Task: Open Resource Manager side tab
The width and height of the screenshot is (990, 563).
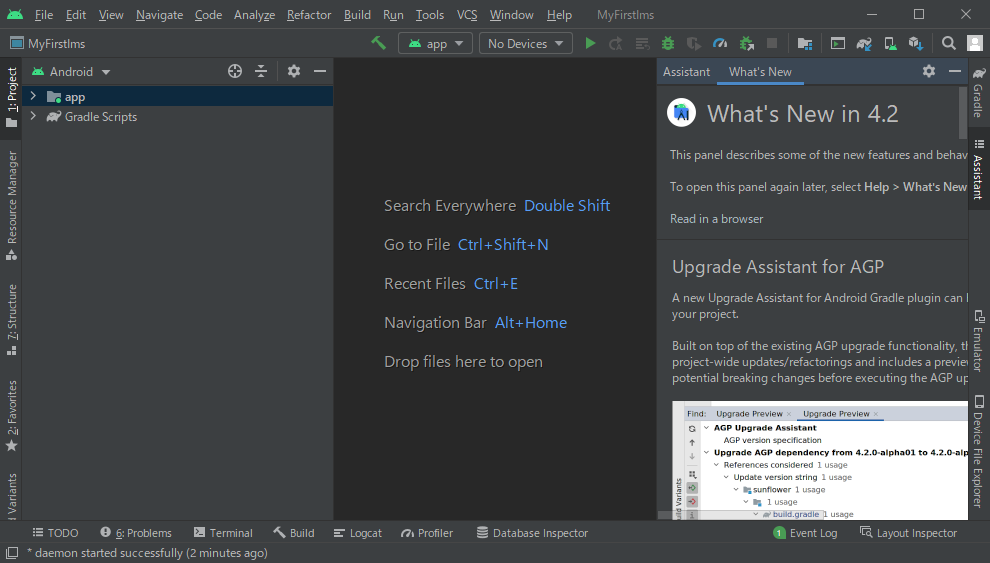Action: (11, 204)
